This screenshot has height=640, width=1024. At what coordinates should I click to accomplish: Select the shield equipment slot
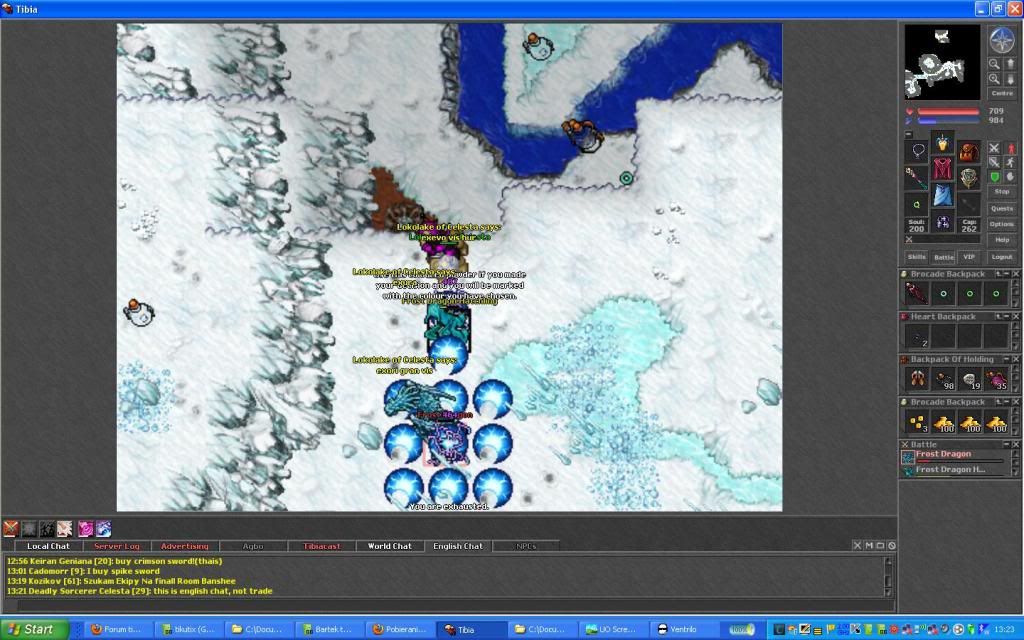click(968, 177)
